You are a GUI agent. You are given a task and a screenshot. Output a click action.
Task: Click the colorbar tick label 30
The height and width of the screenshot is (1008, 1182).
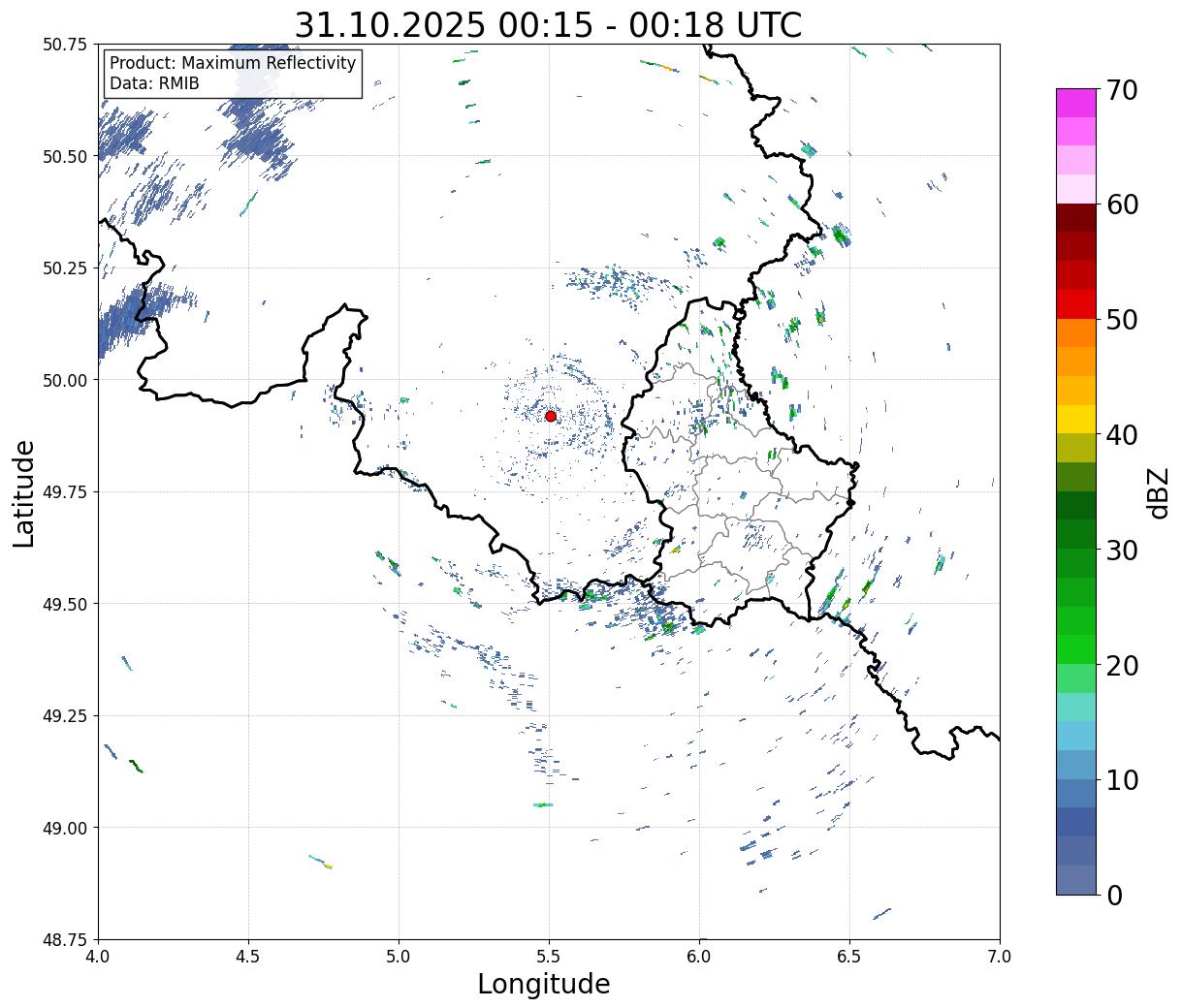point(1122,551)
